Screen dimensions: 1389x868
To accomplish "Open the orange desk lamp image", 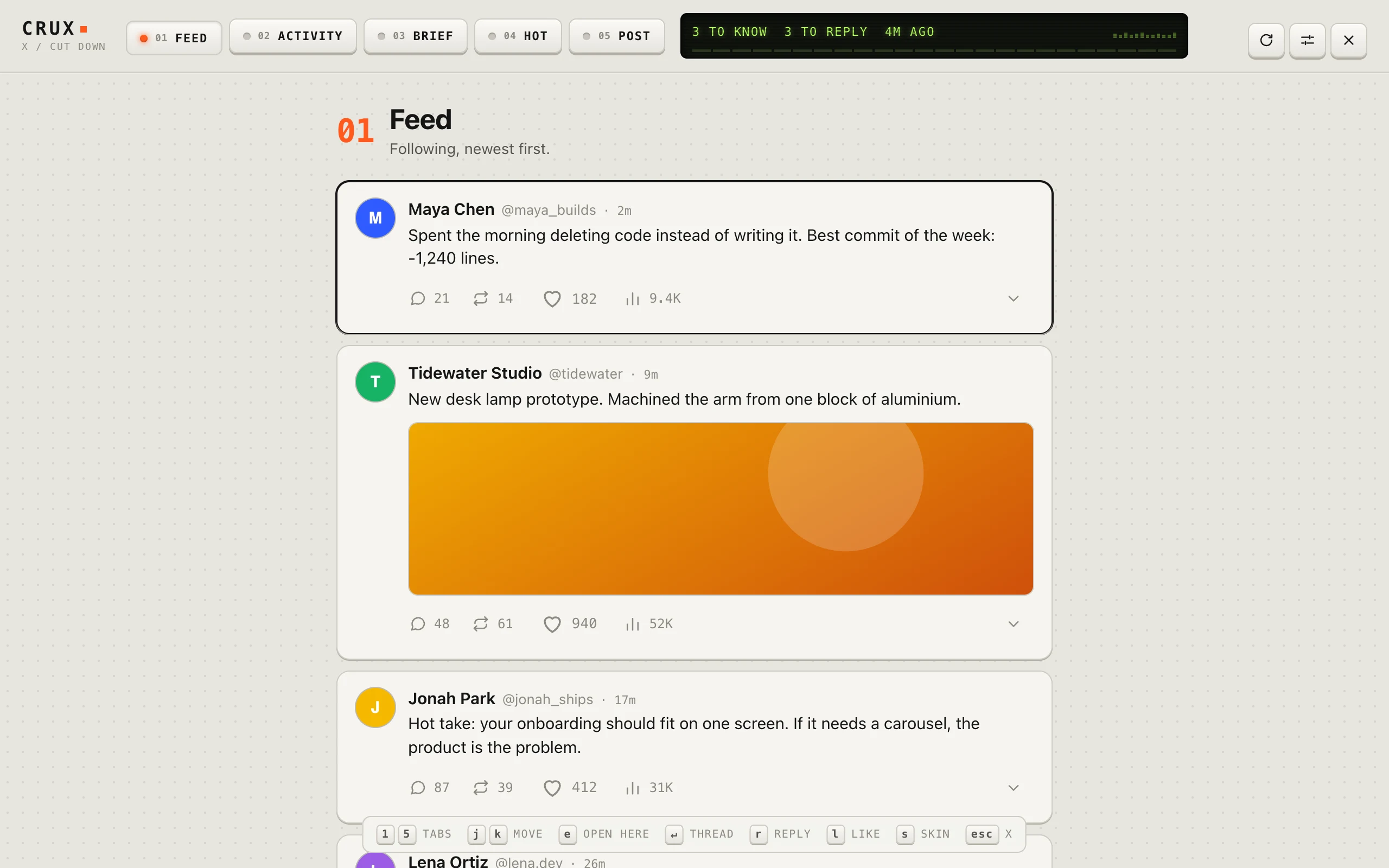I will 721,509.
